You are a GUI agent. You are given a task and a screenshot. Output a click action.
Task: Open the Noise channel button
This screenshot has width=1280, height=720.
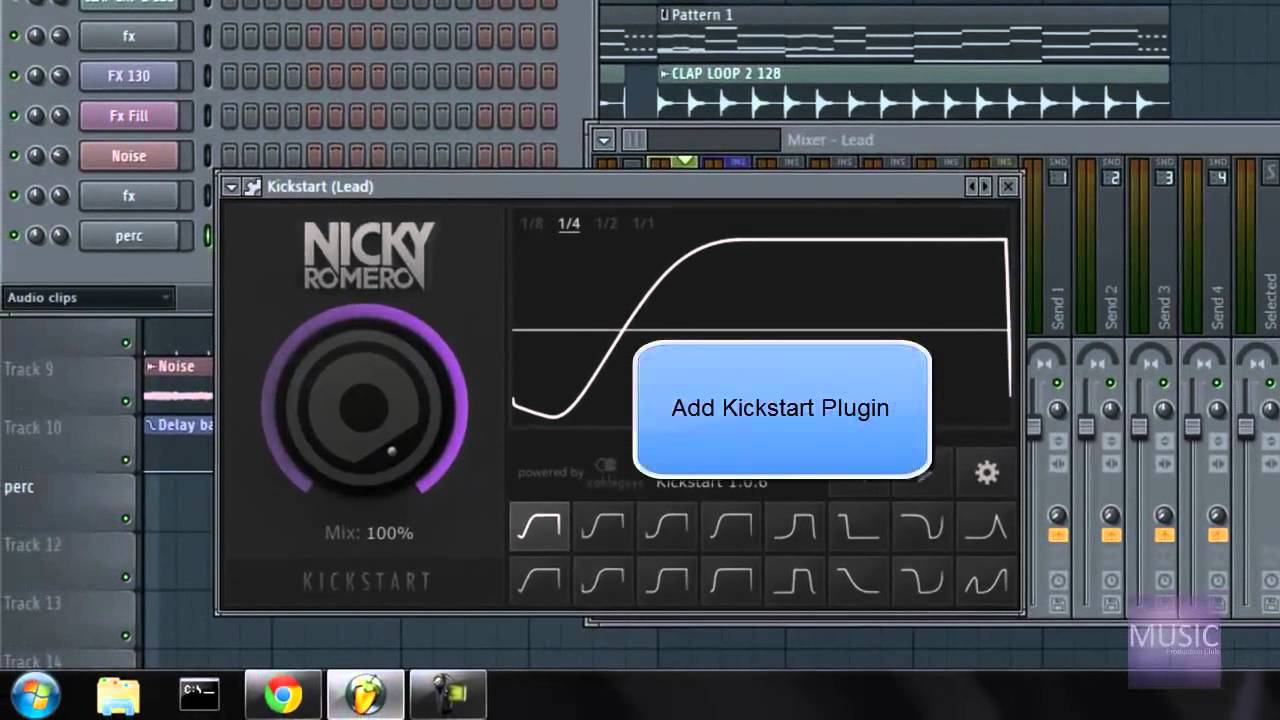tap(129, 156)
